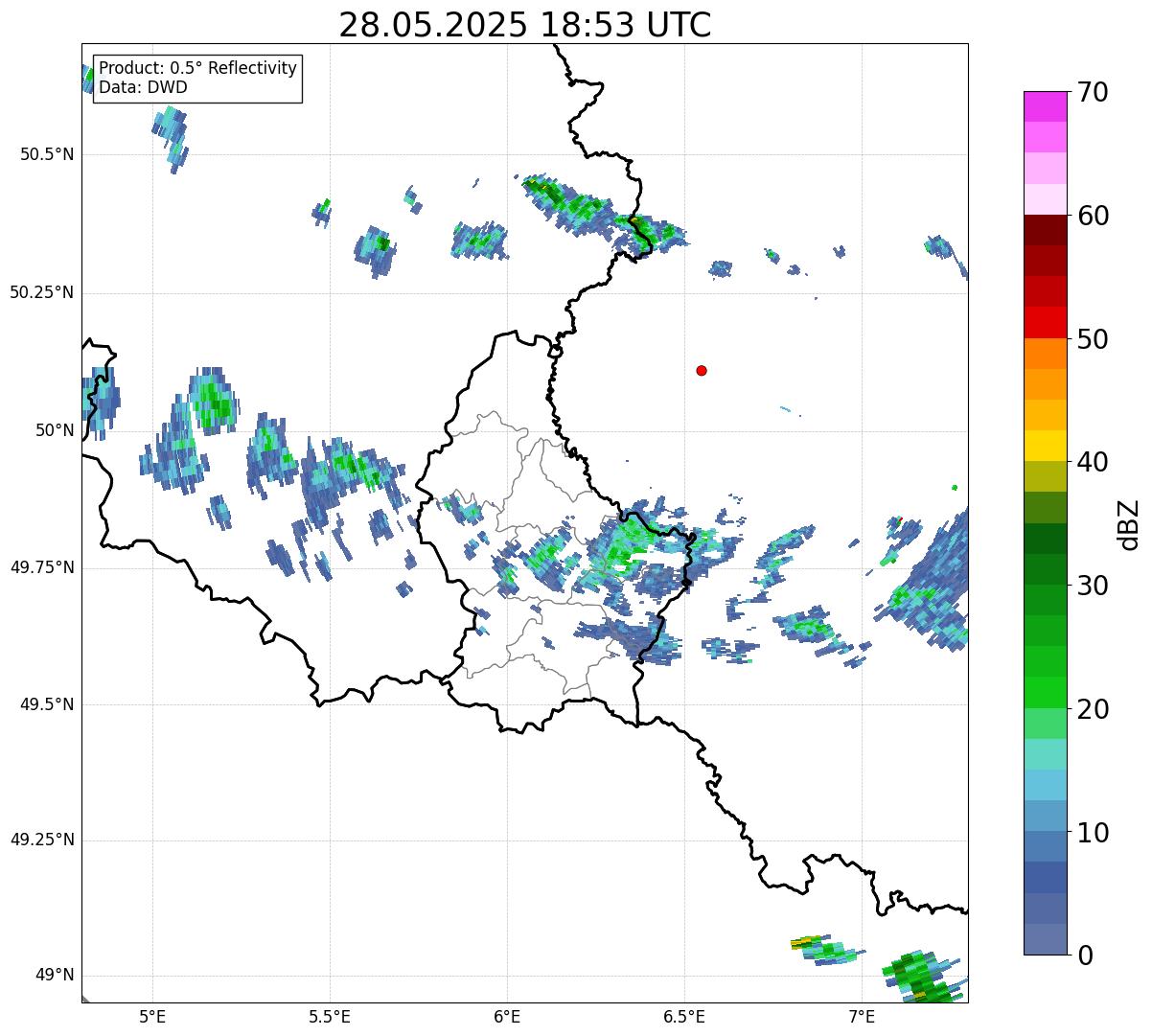Click the 50 tick on the colorbar

(1092, 339)
